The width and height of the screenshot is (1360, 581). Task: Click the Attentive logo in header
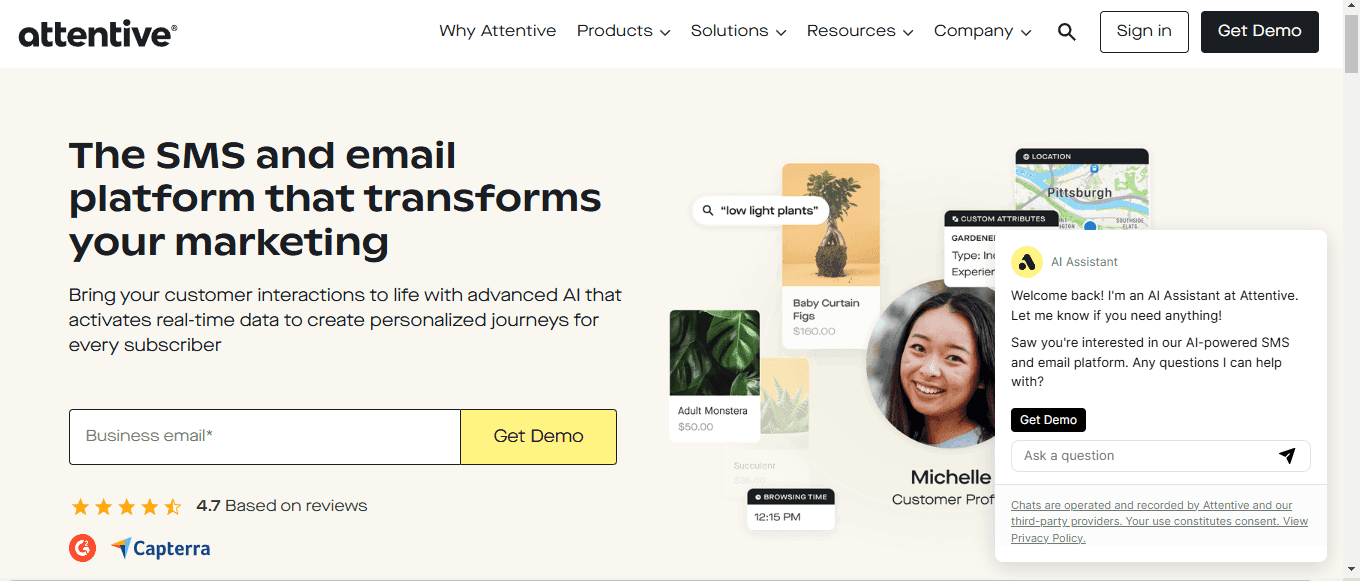(x=98, y=33)
